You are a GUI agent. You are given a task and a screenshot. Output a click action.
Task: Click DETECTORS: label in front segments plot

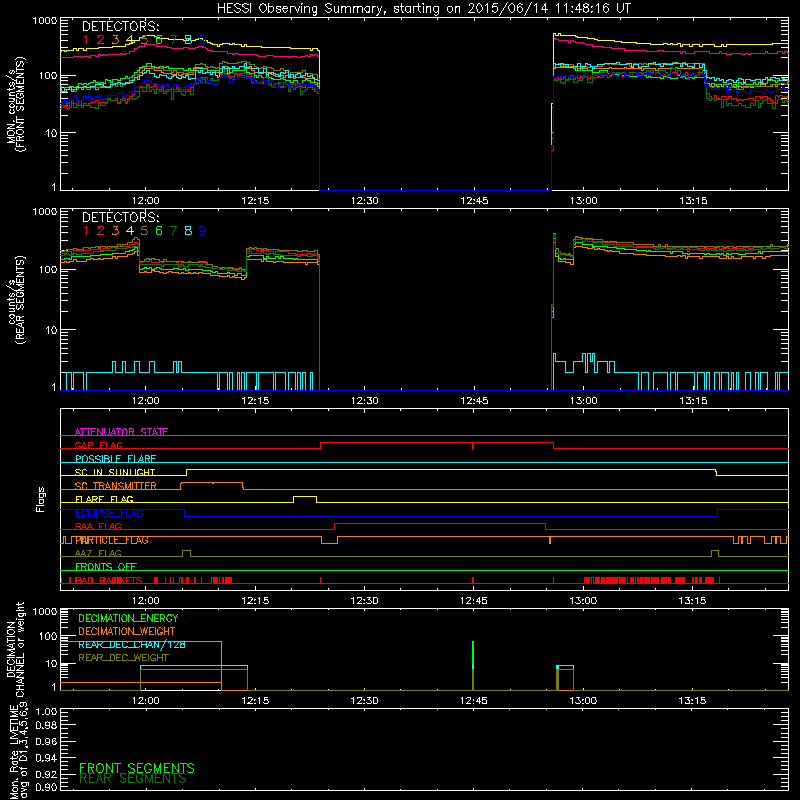[x=120, y=27]
